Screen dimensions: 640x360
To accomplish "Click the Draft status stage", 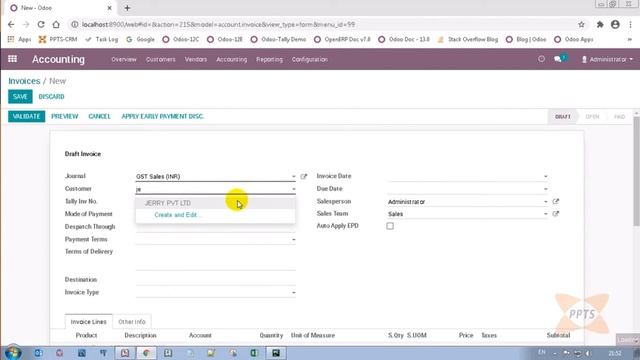I will coord(562,117).
